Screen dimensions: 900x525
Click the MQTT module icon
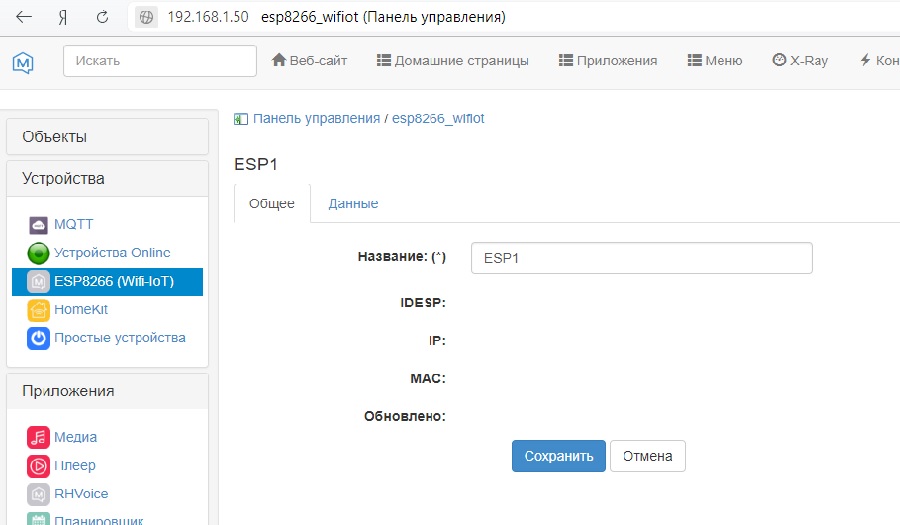[x=38, y=225]
